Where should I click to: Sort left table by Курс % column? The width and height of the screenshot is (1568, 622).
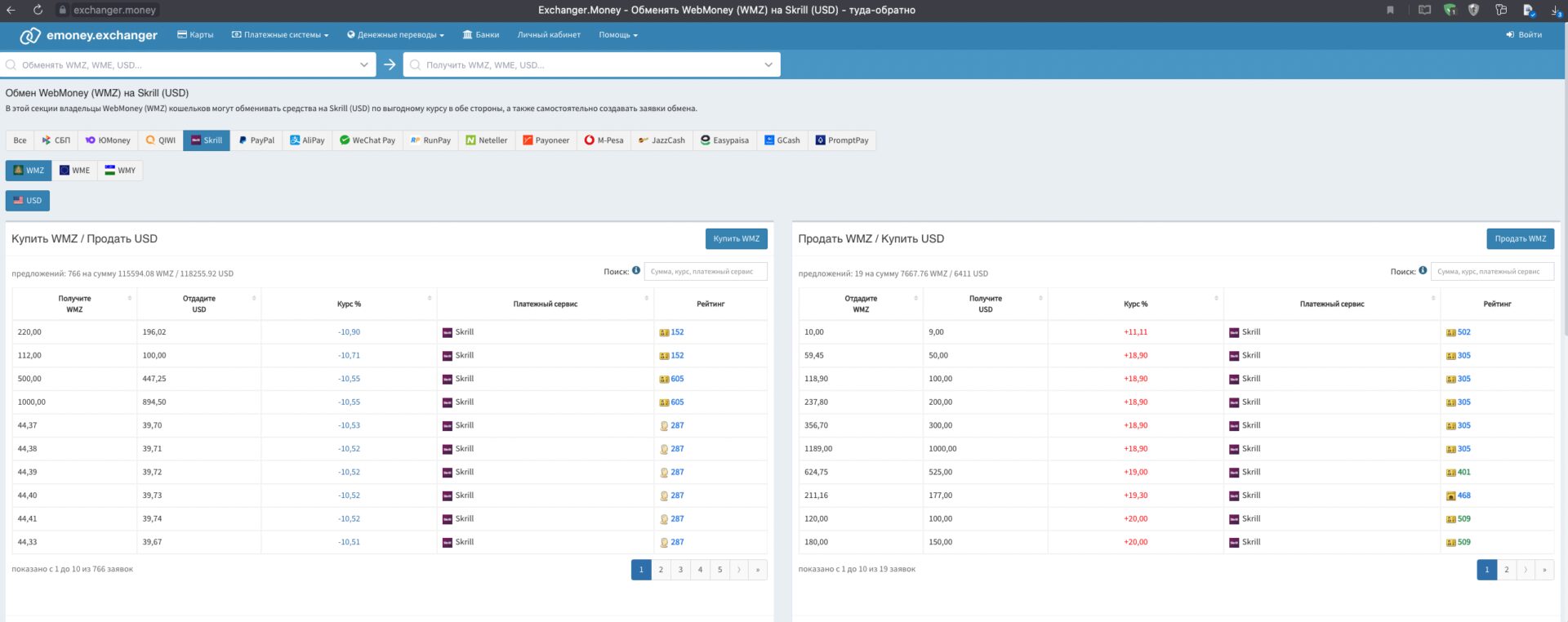[x=349, y=304]
